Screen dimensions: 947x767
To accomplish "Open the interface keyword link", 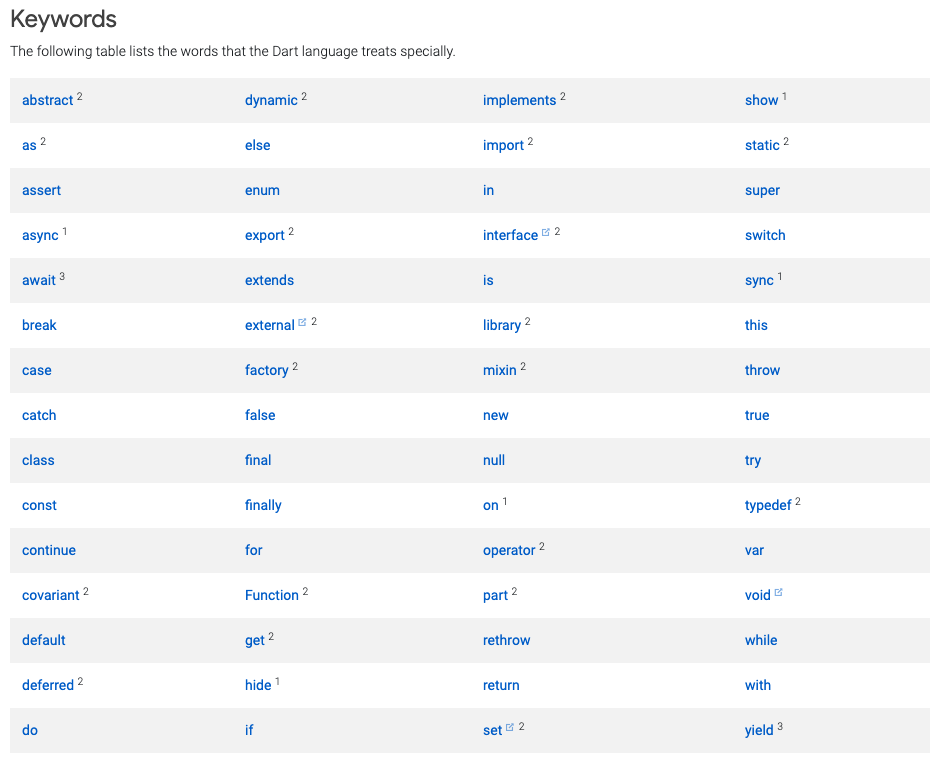I will [510, 236].
